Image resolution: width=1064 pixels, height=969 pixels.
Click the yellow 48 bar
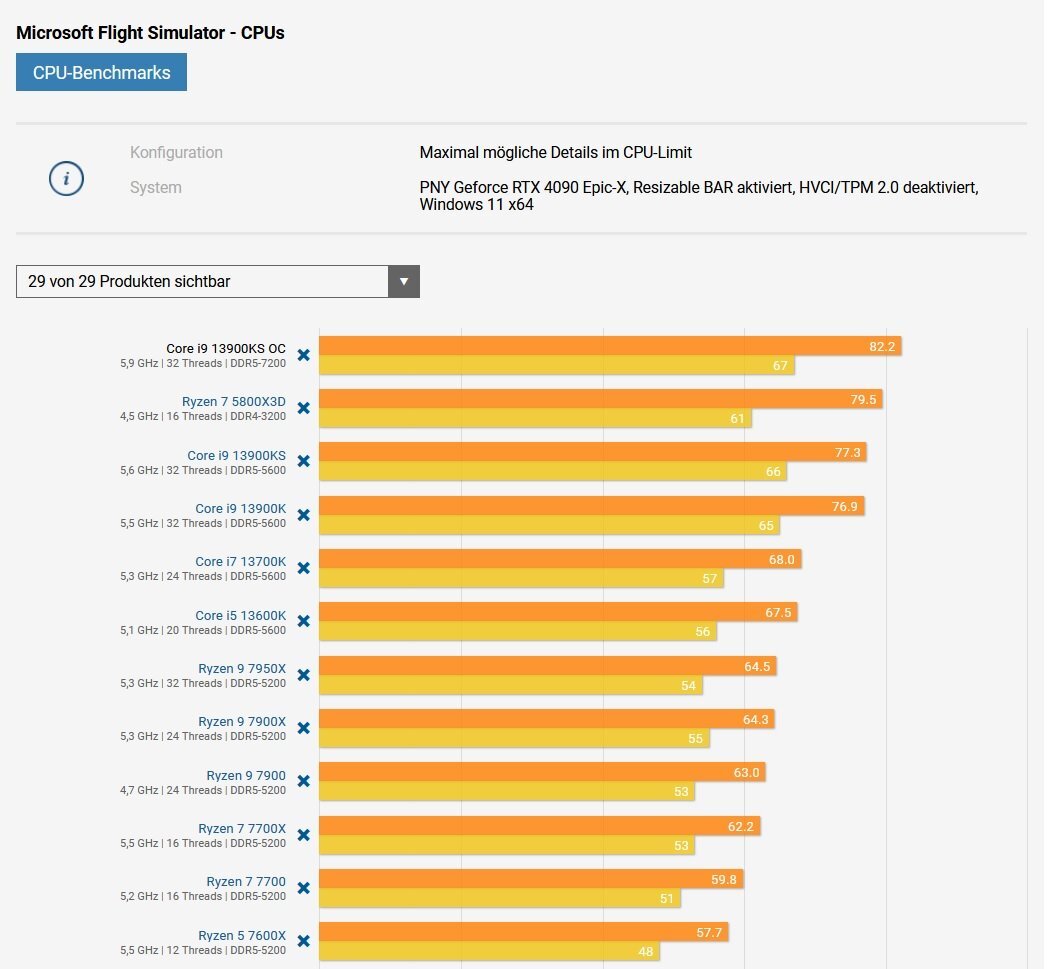[x=489, y=951]
